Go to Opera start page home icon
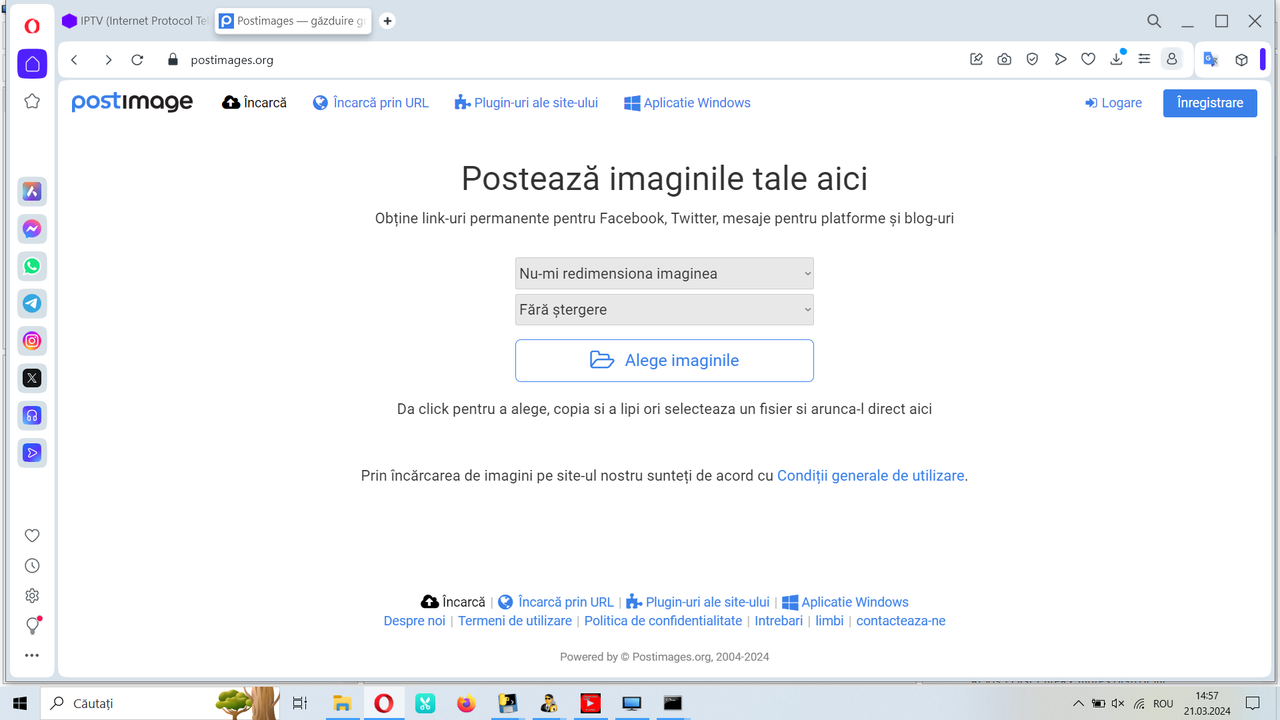This screenshot has height=720, width=1280. [32, 64]
